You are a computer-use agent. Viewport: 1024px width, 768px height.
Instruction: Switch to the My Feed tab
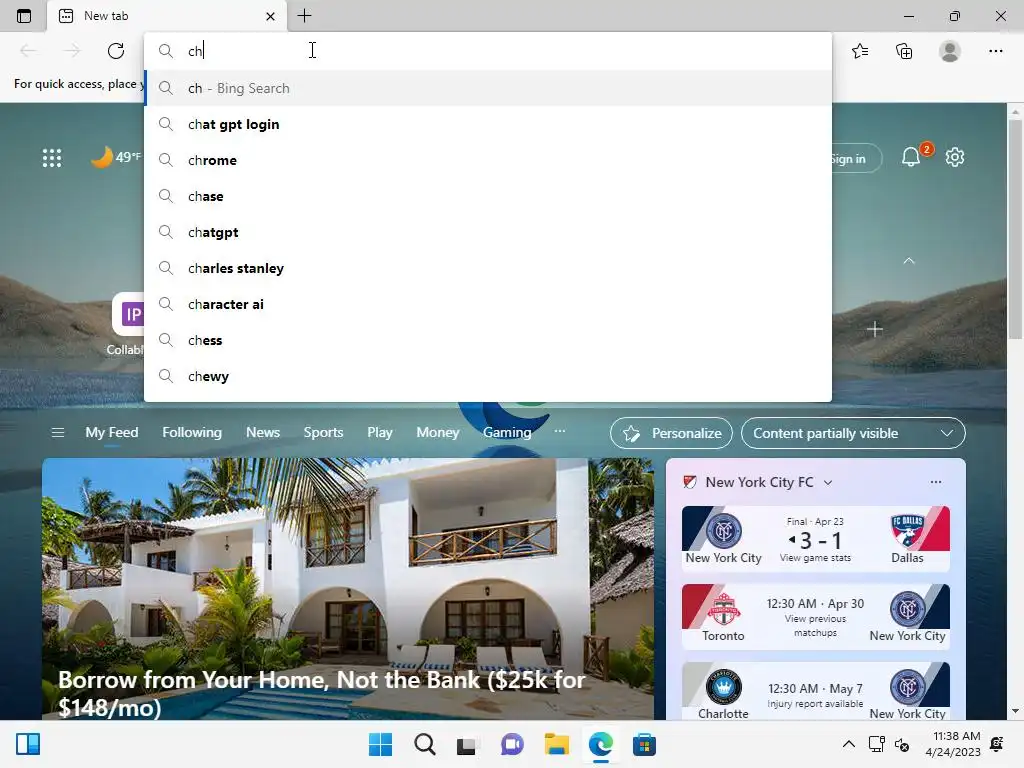coord(112,432)
